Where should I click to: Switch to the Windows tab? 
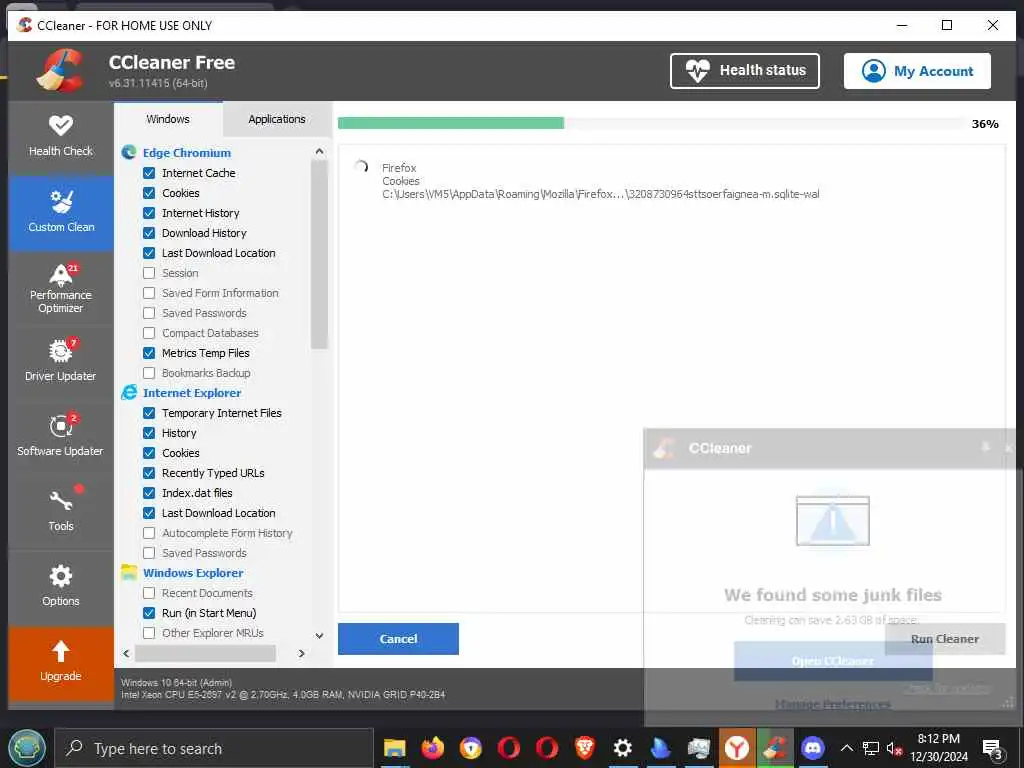pyautogui.click(x=168, y=119)
